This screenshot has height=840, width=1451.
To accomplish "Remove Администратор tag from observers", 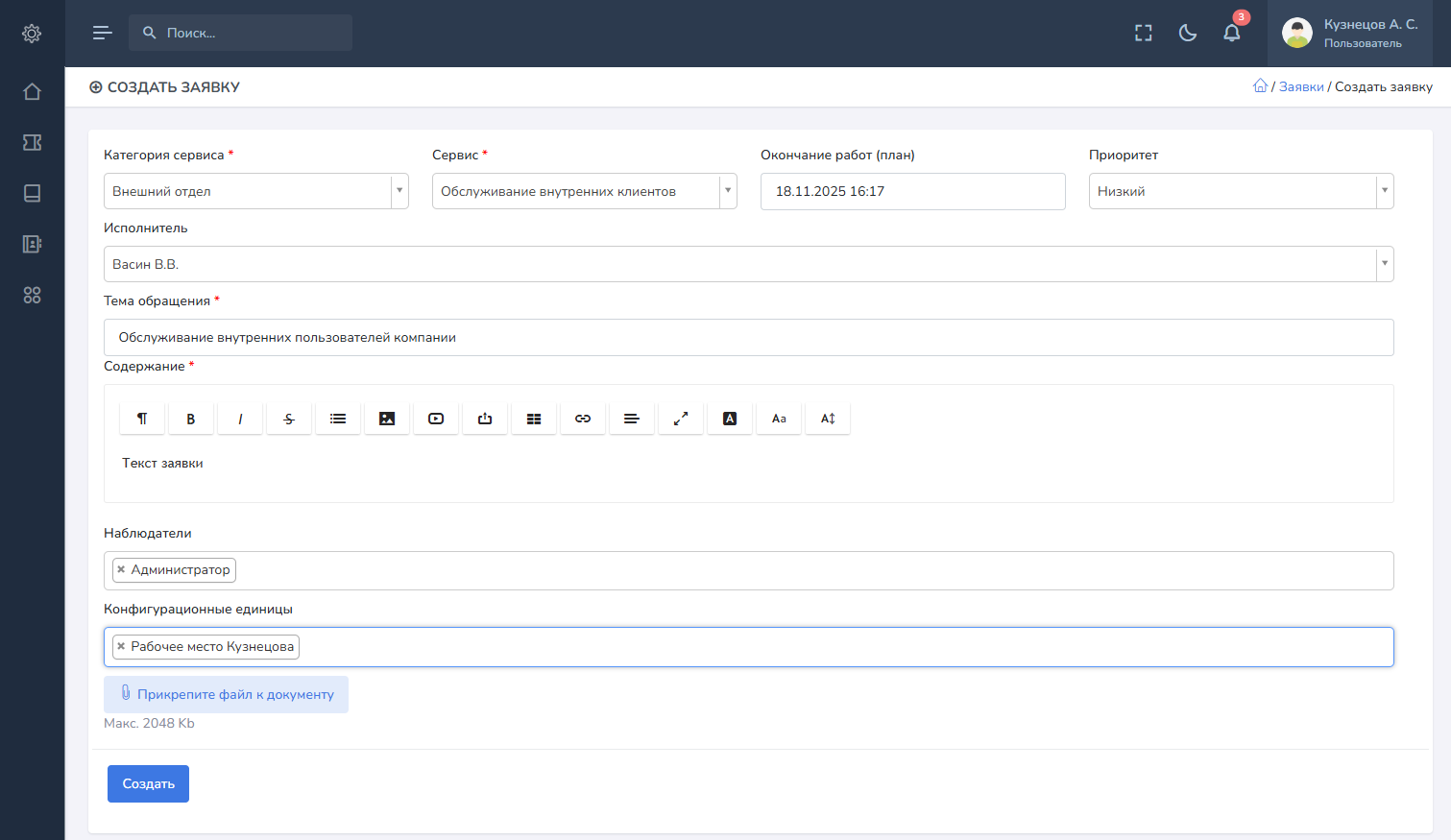I will coord(121,569).
